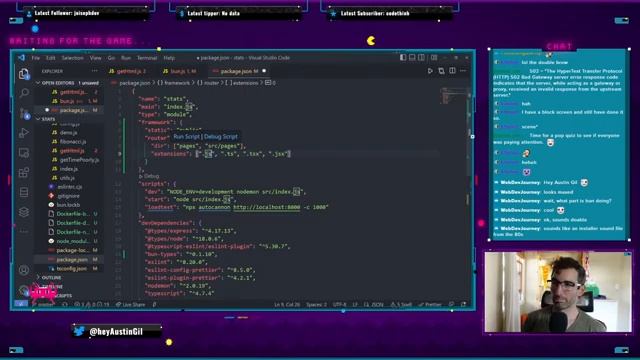Image resolution: width=640 pixels, height=360 pixels.
Task: Open the stacked layers icon in activity bar
Action: click(24, 212)
